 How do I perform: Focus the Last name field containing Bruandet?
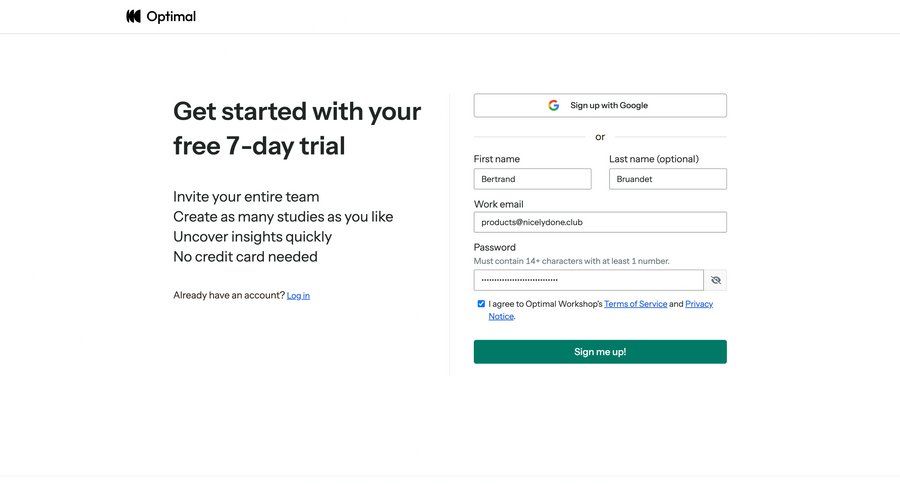pos(667,179)
